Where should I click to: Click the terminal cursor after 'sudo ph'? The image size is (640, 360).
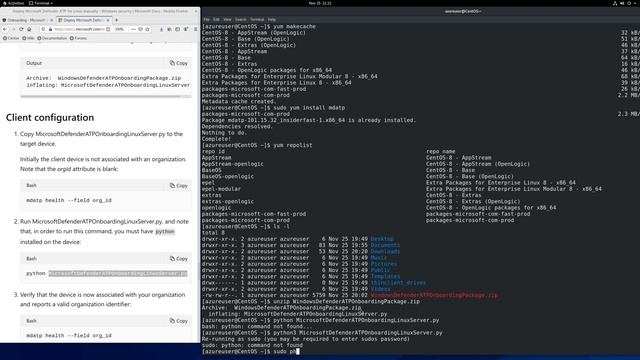(298, 351)
